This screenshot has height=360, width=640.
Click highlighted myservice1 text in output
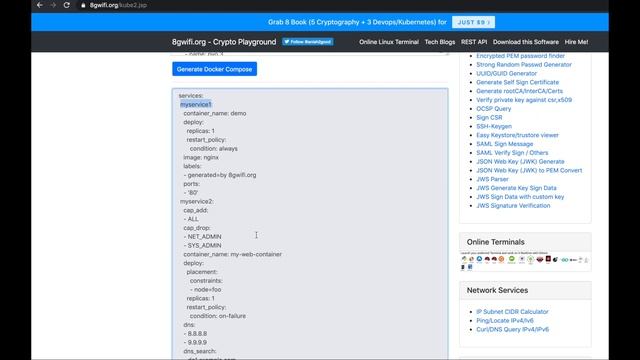pos(196,104)
